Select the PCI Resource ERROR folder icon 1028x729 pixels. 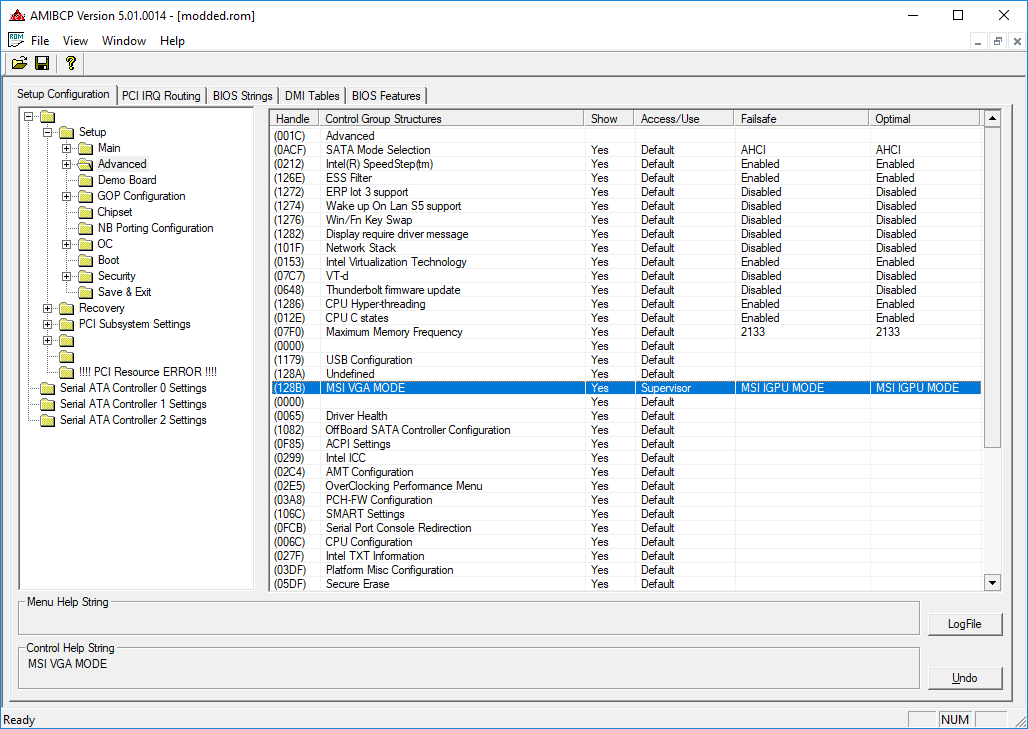67,372
